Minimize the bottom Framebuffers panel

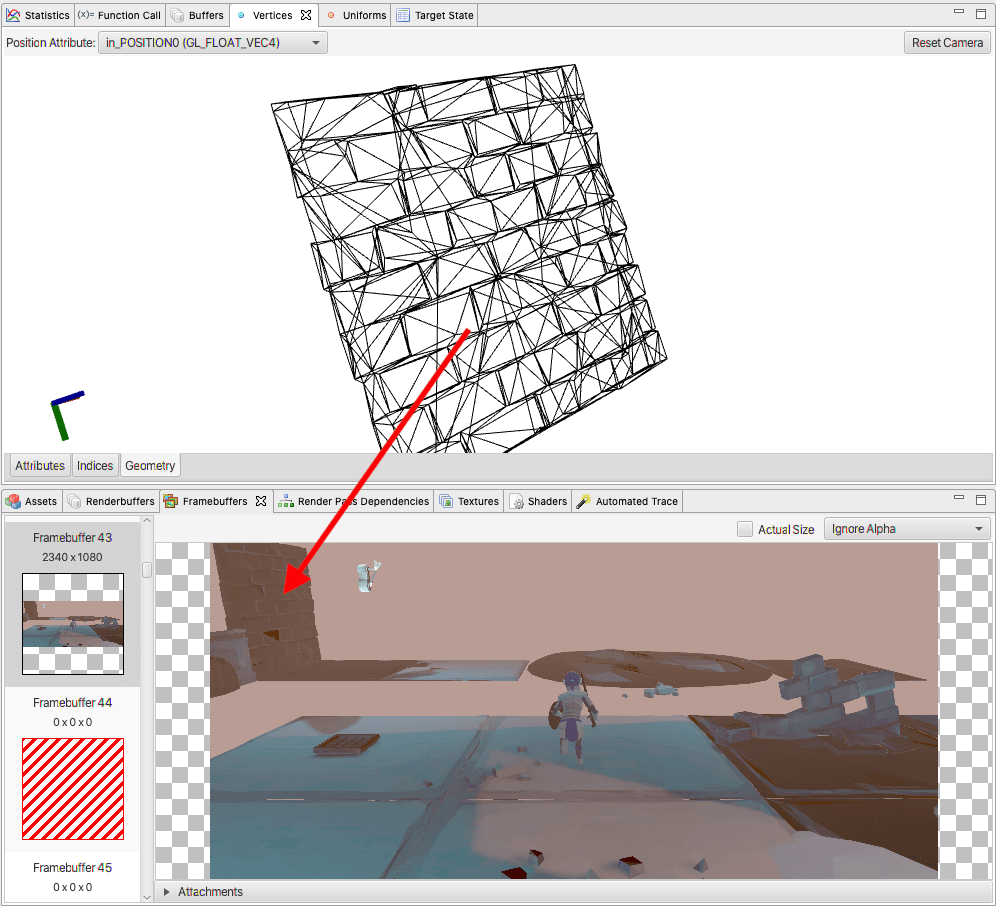(959, 497)
